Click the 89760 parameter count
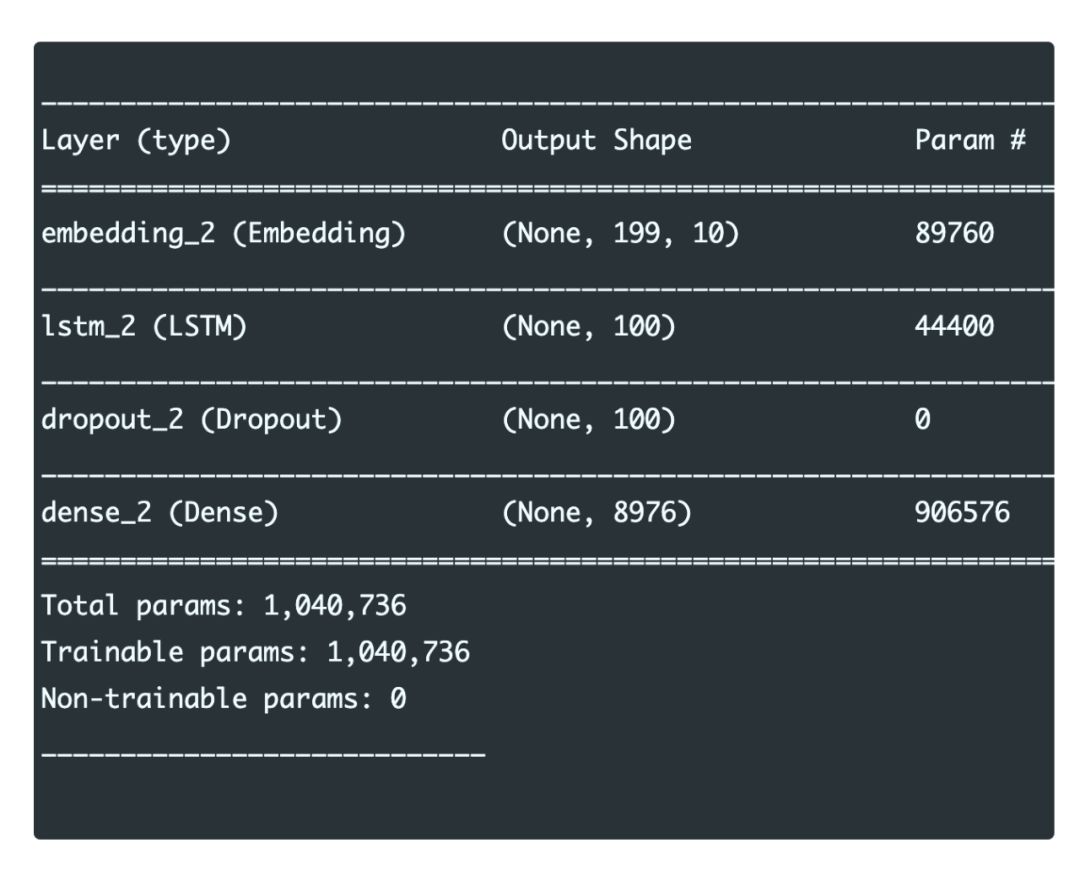The width and height of the screenshot is (1080, 876). (x=954, y=234)
